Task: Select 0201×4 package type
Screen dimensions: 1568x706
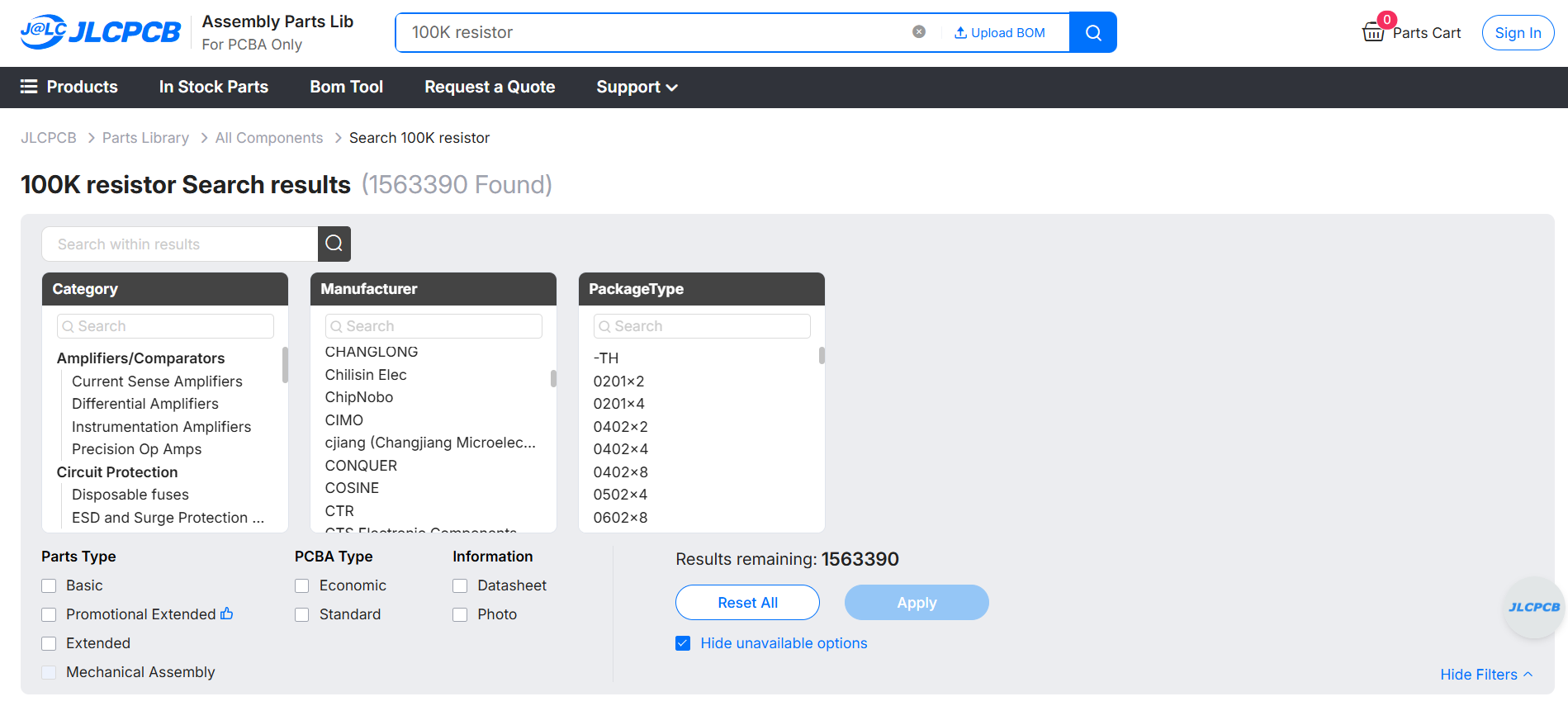Action: pyautogui.click(x=619, y=404)
